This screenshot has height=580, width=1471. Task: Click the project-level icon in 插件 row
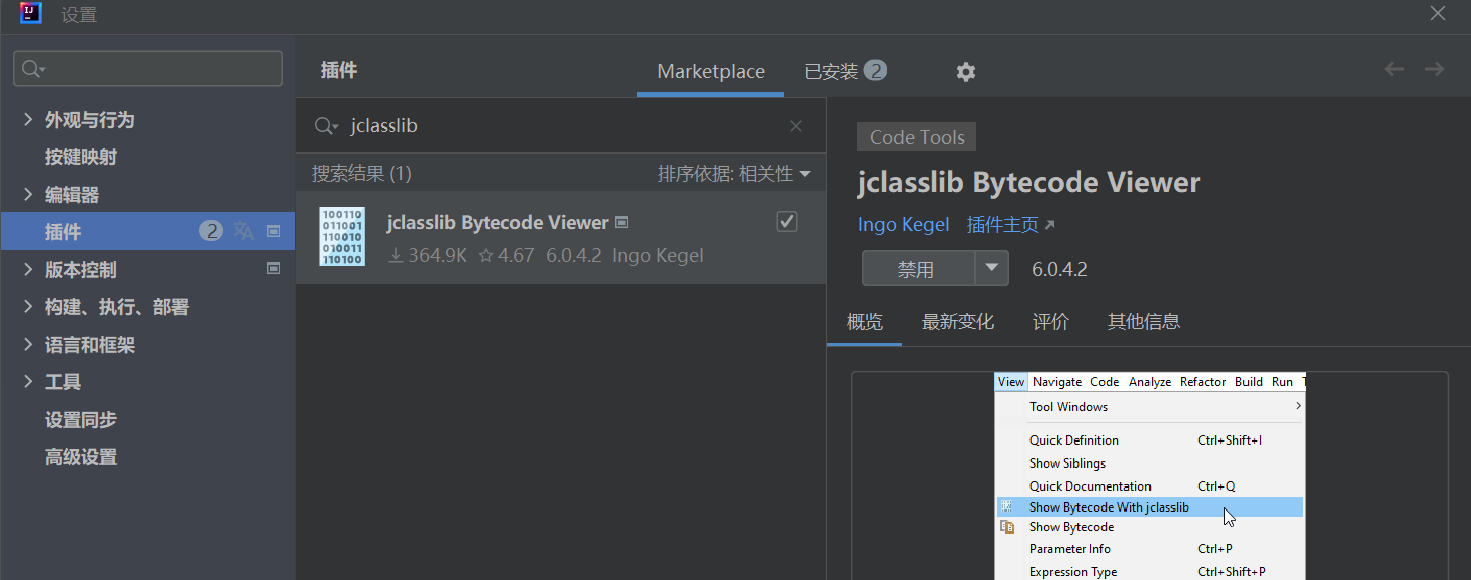[273, 232]
